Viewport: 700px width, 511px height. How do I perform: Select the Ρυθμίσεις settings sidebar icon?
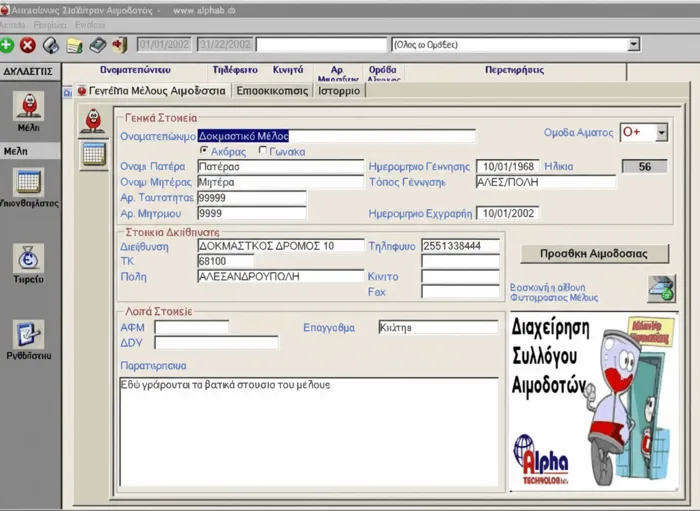[29, 336]
